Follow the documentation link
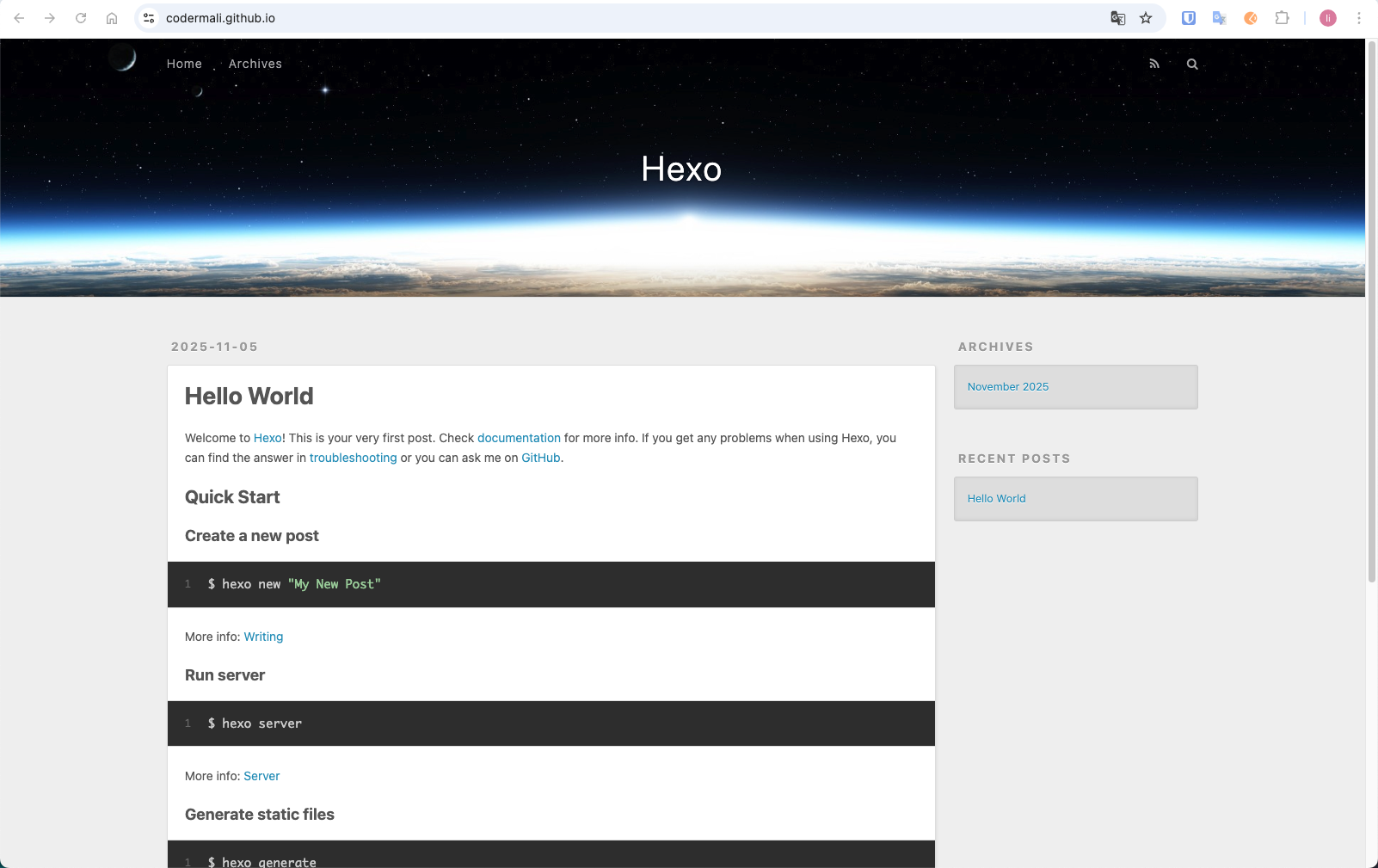 [x=519, y=438]
